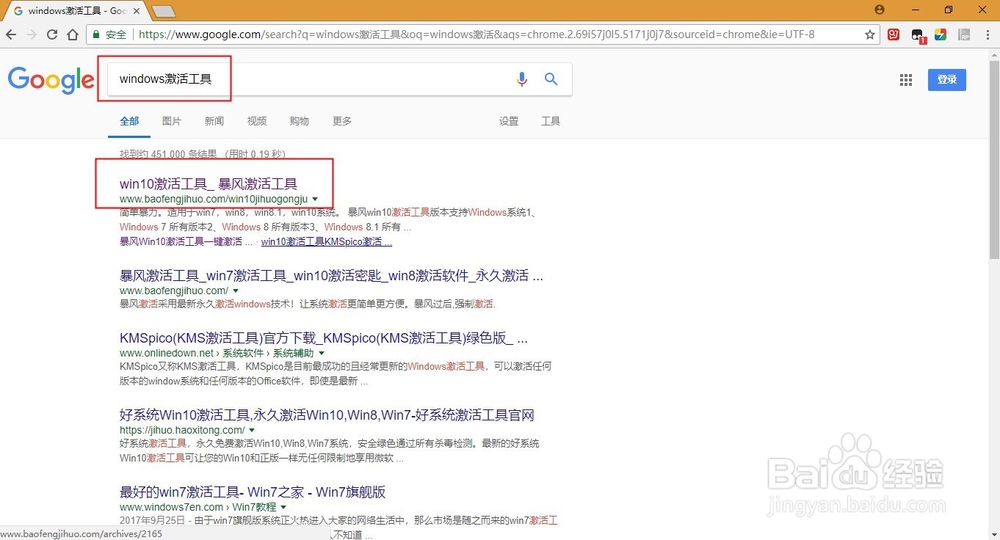Start voice search with microphone icon
The image size is (1000, 540).
point(522,78)
